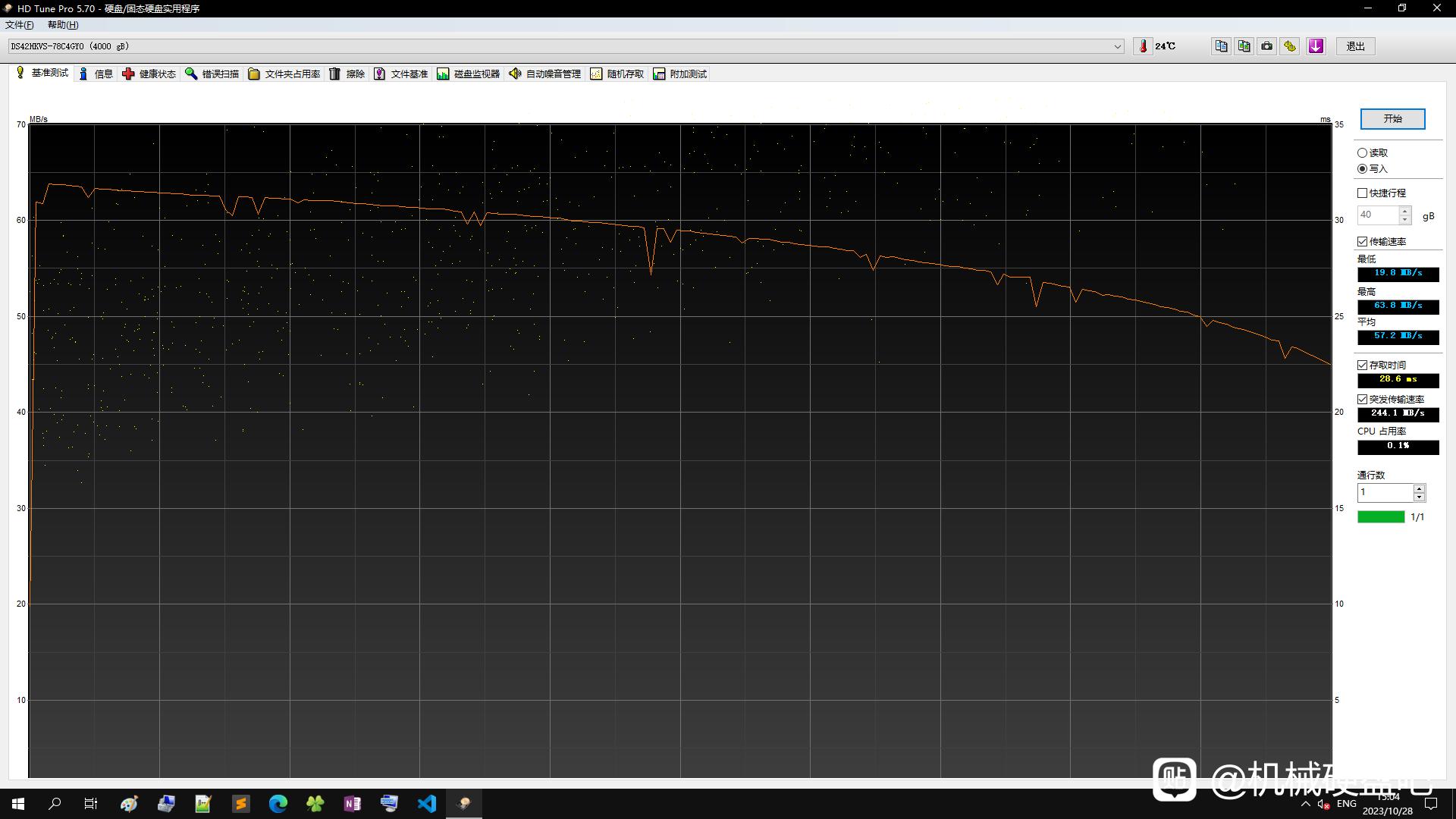
Task: Open green clover app on taskbar
Action: 315,804
